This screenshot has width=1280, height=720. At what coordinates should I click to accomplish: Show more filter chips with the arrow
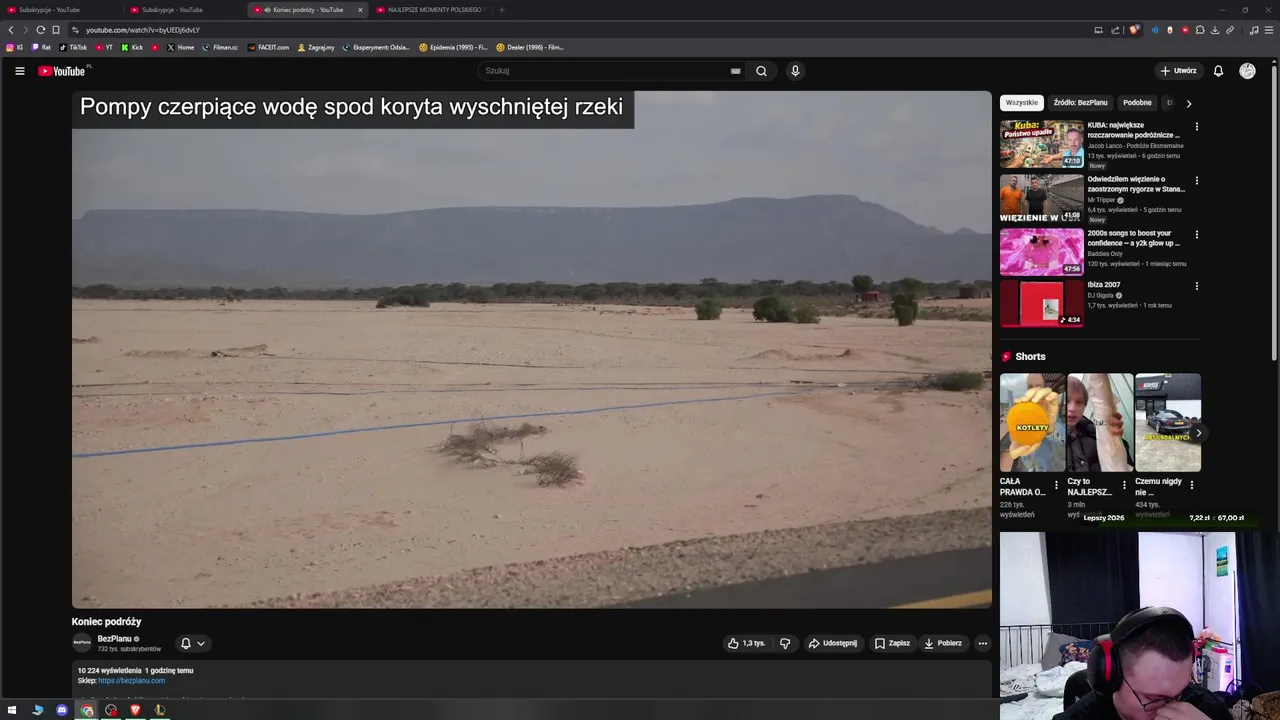(1188, 103)
